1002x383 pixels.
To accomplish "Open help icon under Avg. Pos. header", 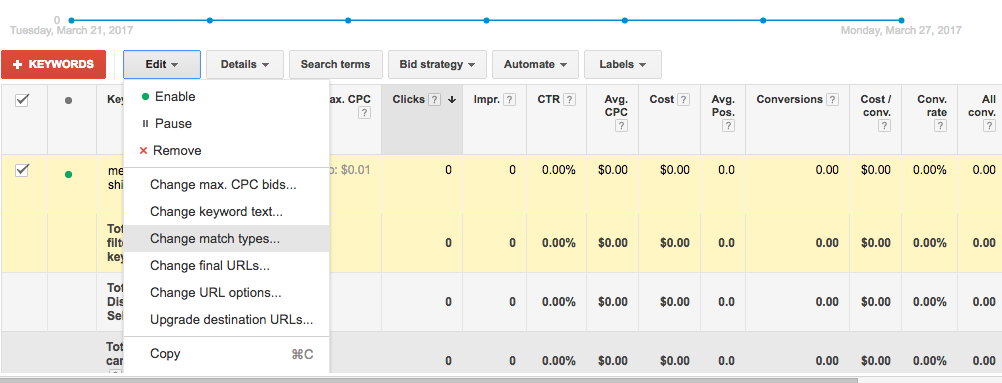I will pos(728,126).
